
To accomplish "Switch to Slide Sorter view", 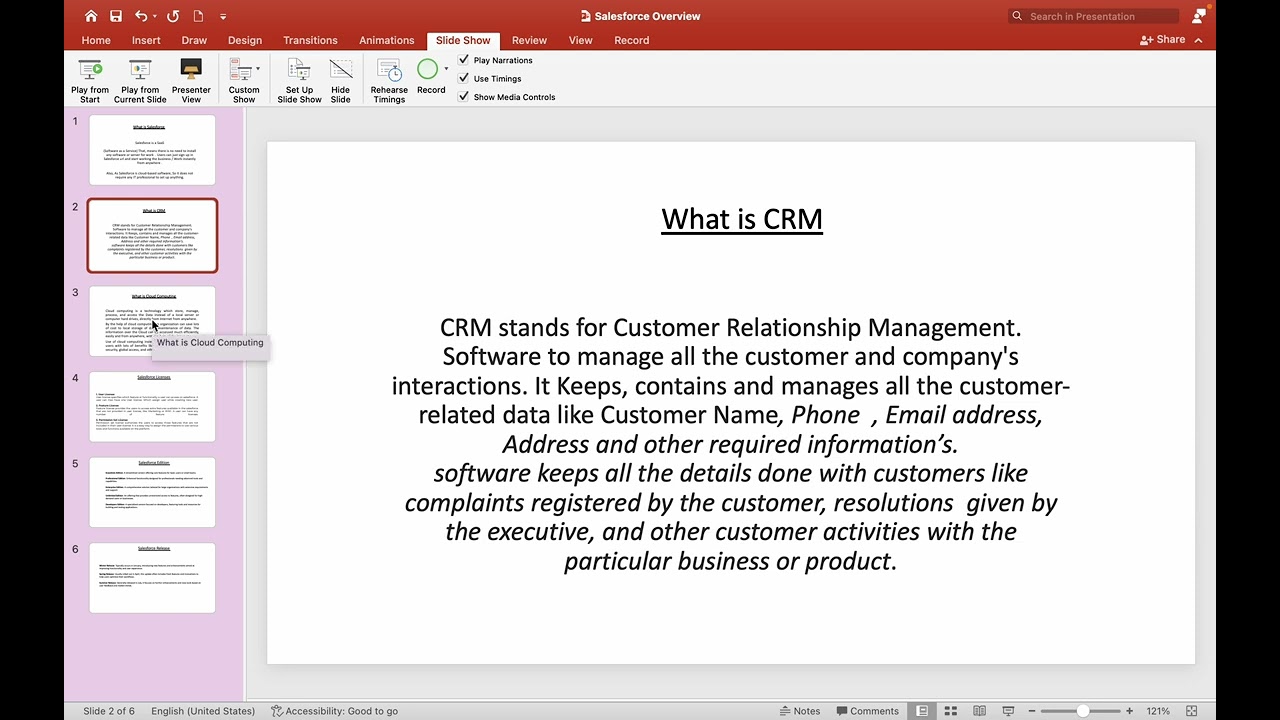I will [951, 711].
